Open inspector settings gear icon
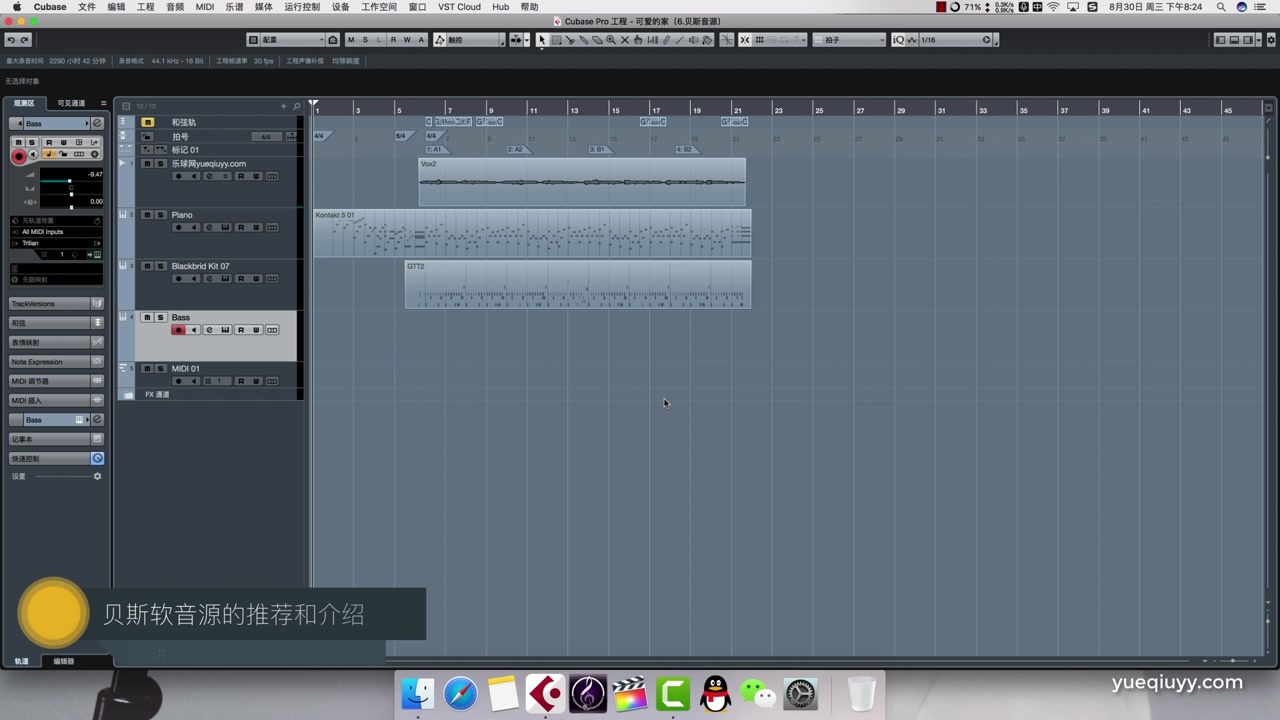The height and width of the screenshot is (720, 1280). tap(97, 476)
